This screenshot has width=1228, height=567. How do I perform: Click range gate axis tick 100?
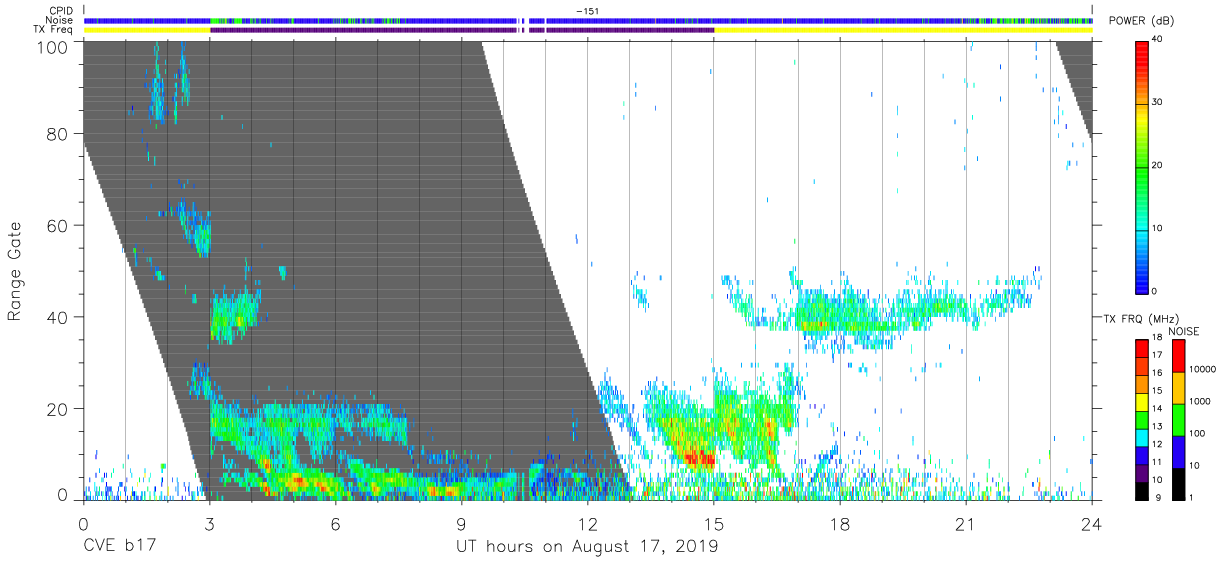(x=52, y=46)
